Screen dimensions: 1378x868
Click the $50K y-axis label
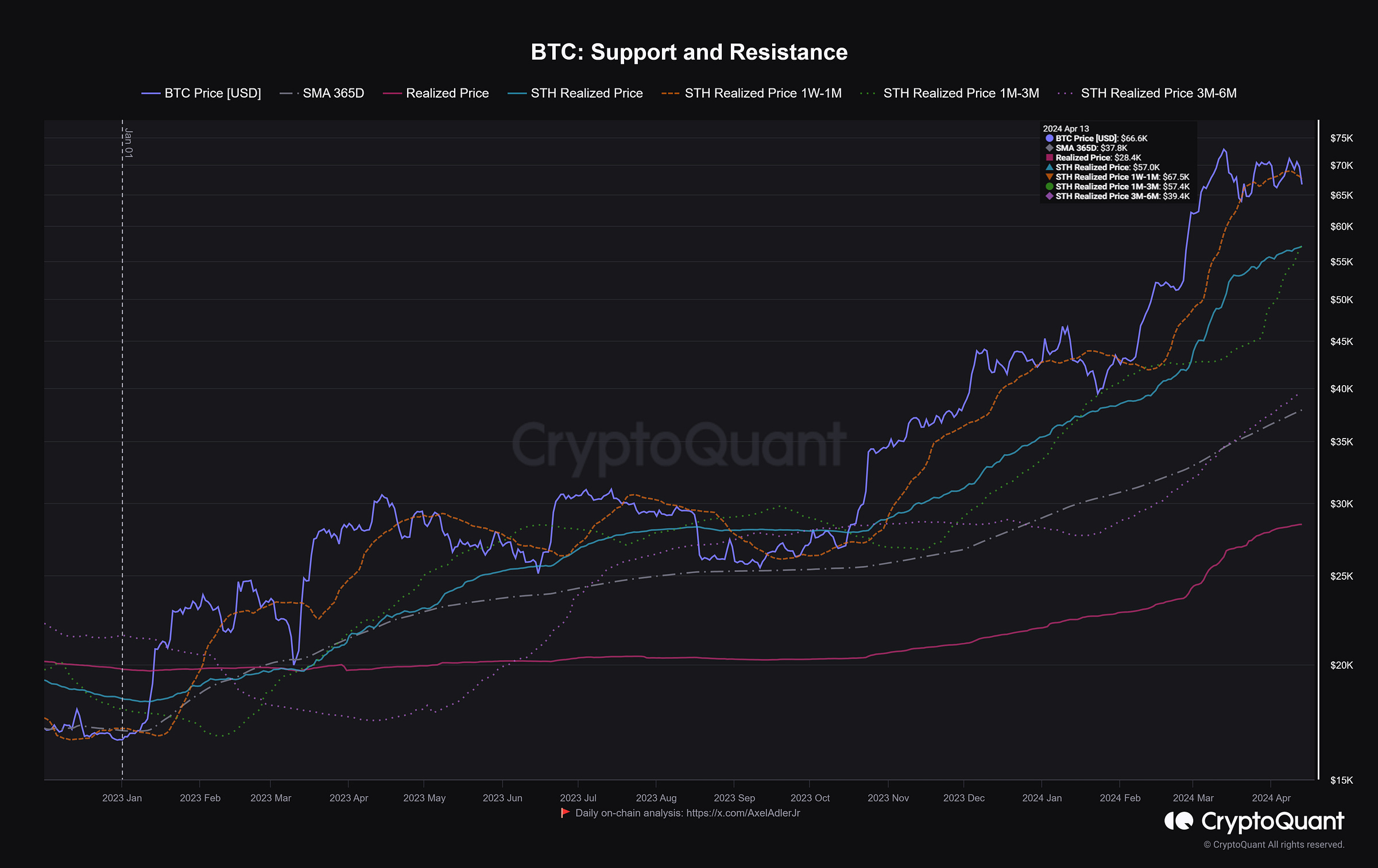1341,300
